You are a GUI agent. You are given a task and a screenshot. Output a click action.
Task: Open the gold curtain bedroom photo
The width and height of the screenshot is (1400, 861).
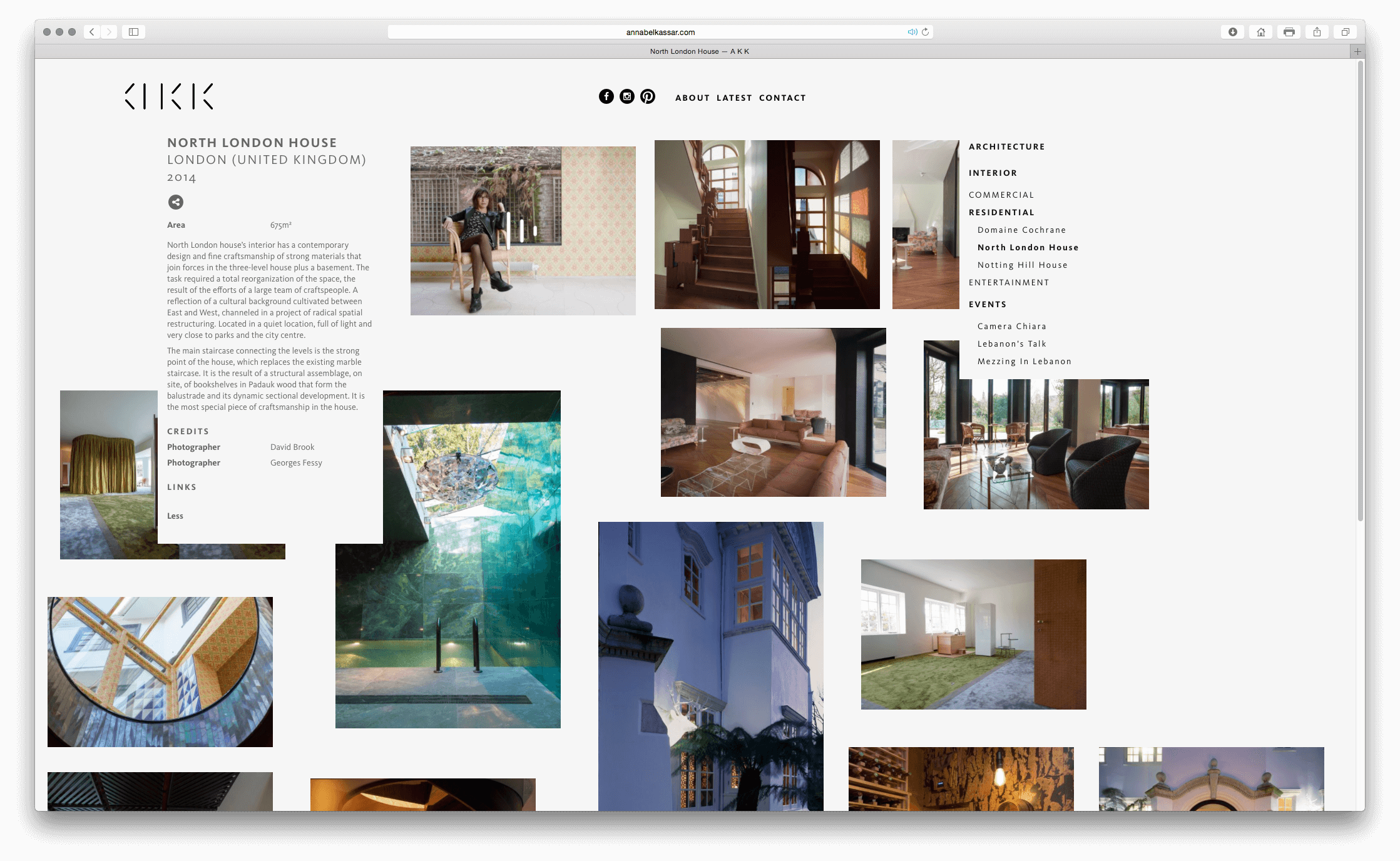(x=108, y=475)
